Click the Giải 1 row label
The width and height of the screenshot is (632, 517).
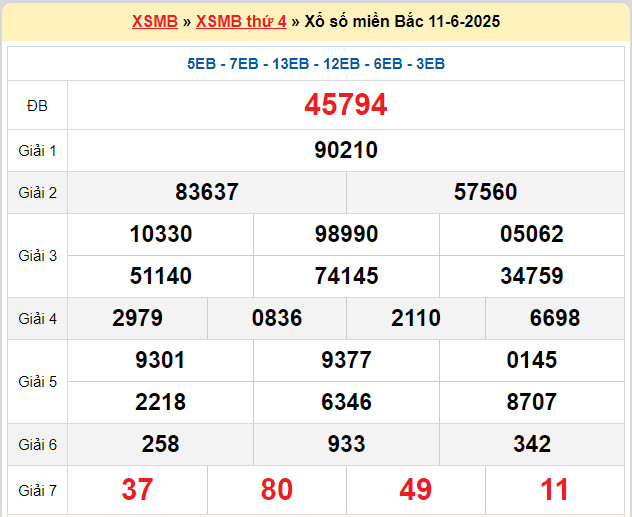37,151
